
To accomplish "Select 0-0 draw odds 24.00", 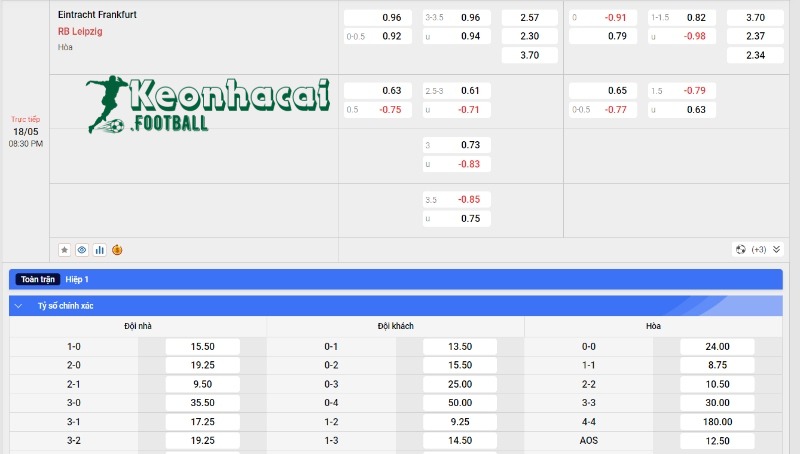I will [717, 347].
